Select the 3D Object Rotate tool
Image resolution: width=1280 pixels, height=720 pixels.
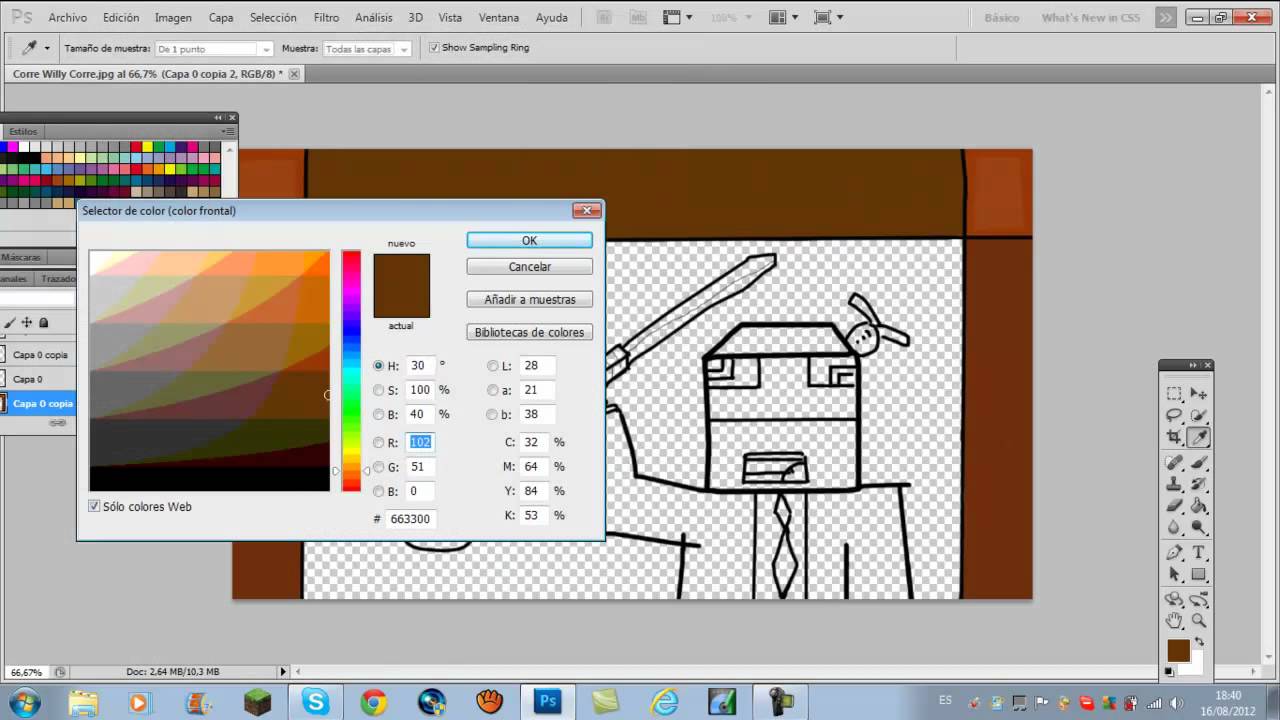click(1175, 600)
